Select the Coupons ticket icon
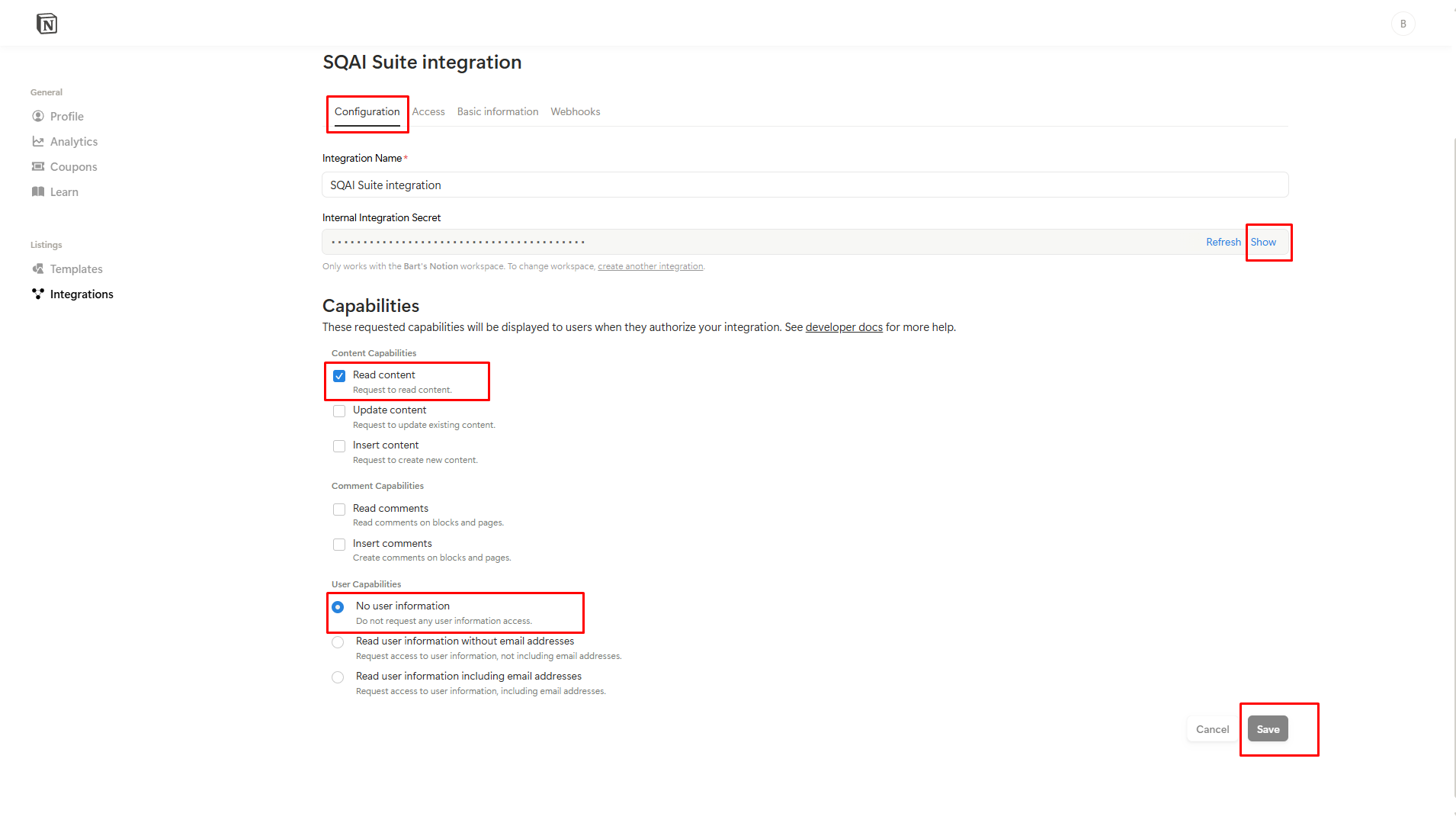This screenshot has height=823, width=1456. point(38,166)
